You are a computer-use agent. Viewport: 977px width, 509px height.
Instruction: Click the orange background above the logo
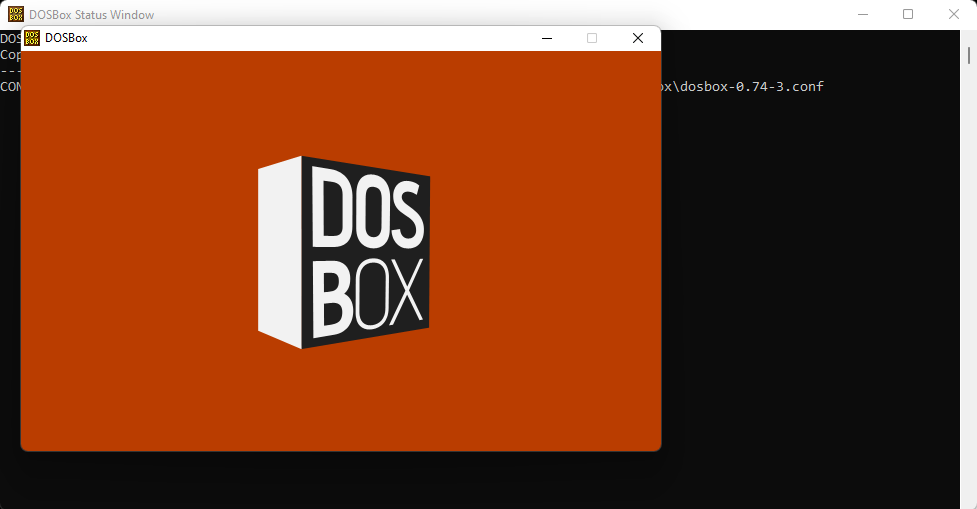[340, 100]
